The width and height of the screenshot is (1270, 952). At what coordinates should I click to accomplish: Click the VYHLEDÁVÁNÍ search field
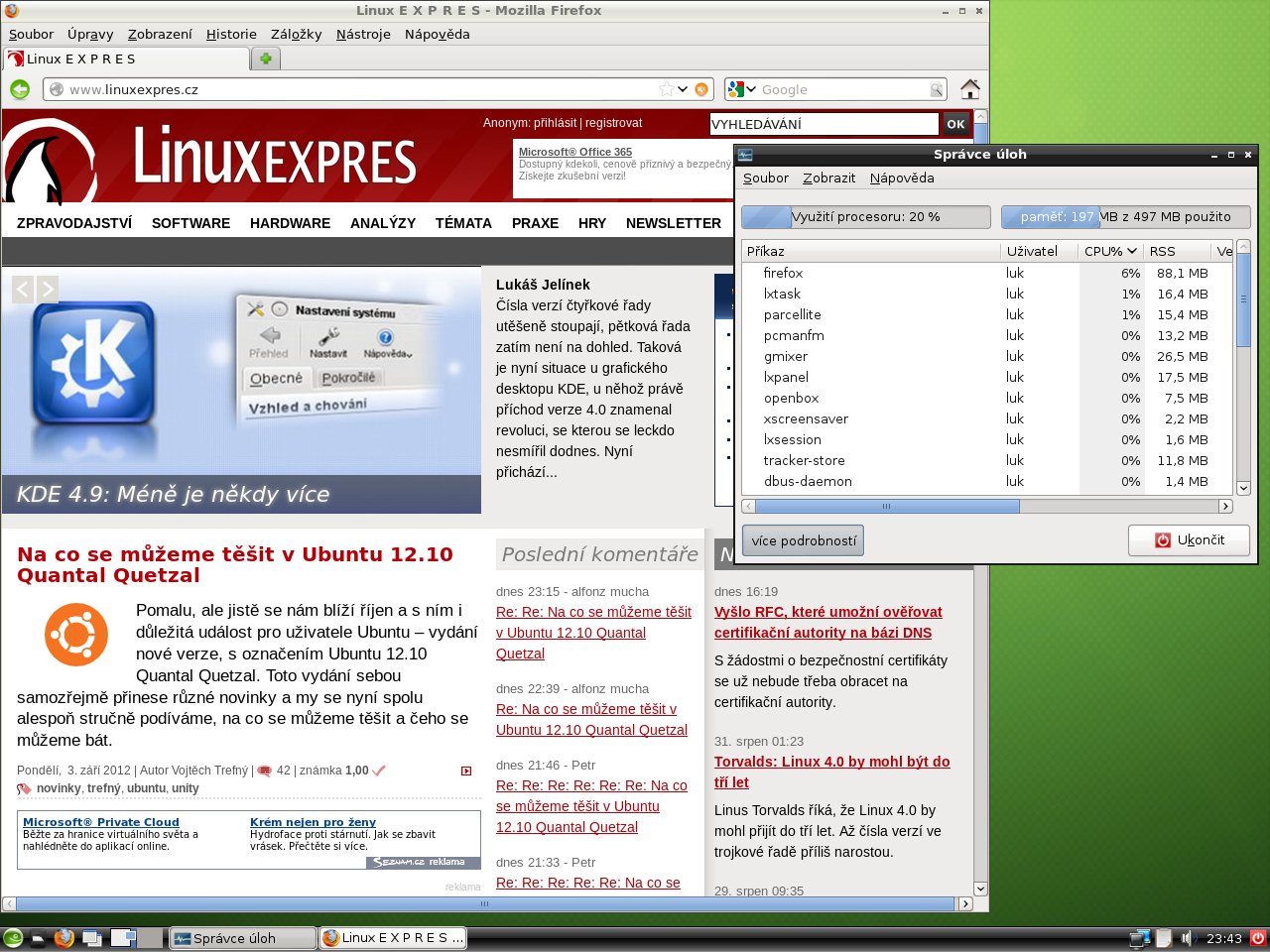[x=823, y=124]
